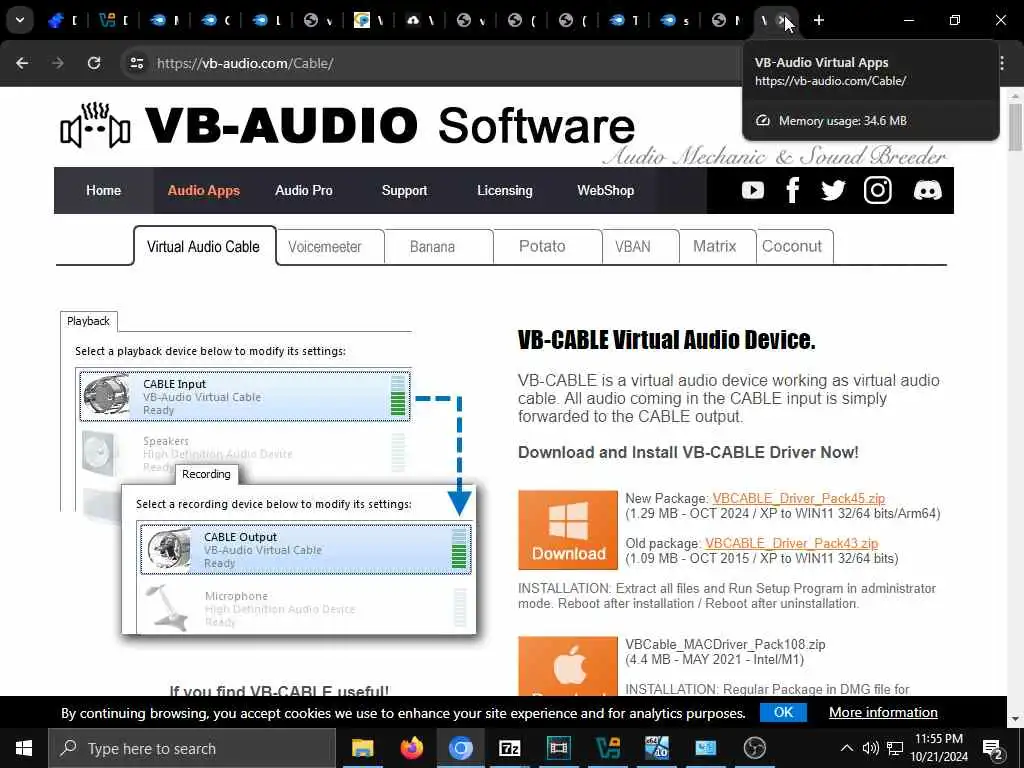1024x768 pixels.
Task: Open OBS Studio from the taskbar
Action: pyautogui.click(x=754, y=748)
